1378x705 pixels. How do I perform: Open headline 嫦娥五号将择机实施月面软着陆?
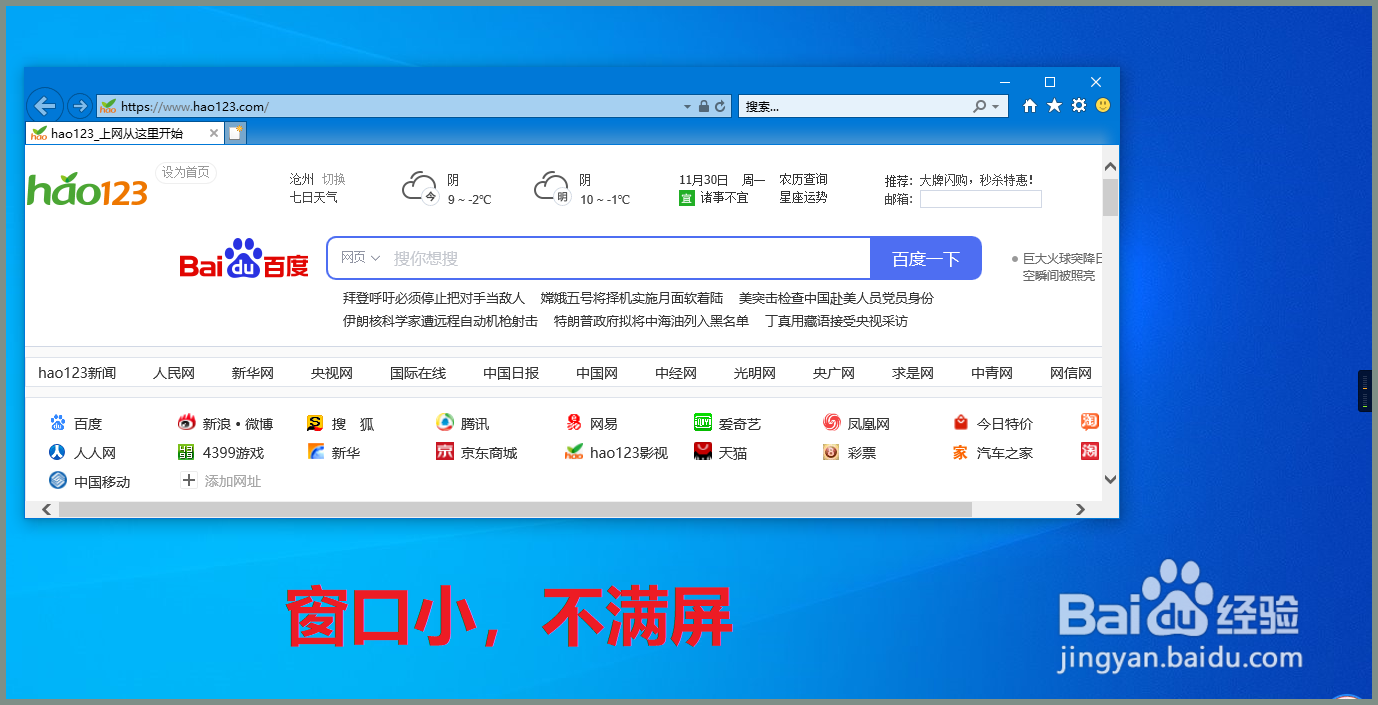pos(632,298)
